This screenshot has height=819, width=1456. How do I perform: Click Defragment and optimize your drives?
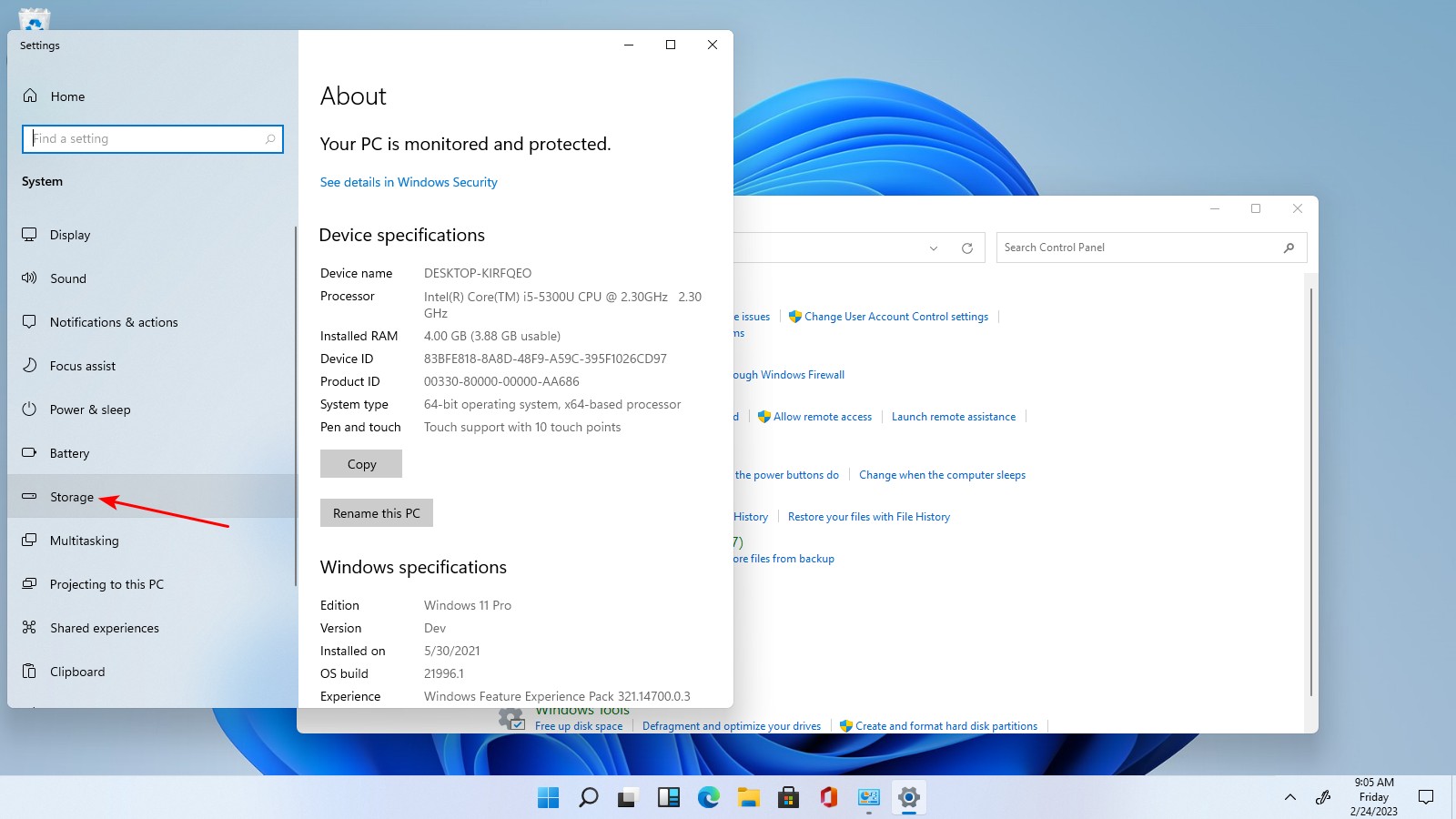732,726
